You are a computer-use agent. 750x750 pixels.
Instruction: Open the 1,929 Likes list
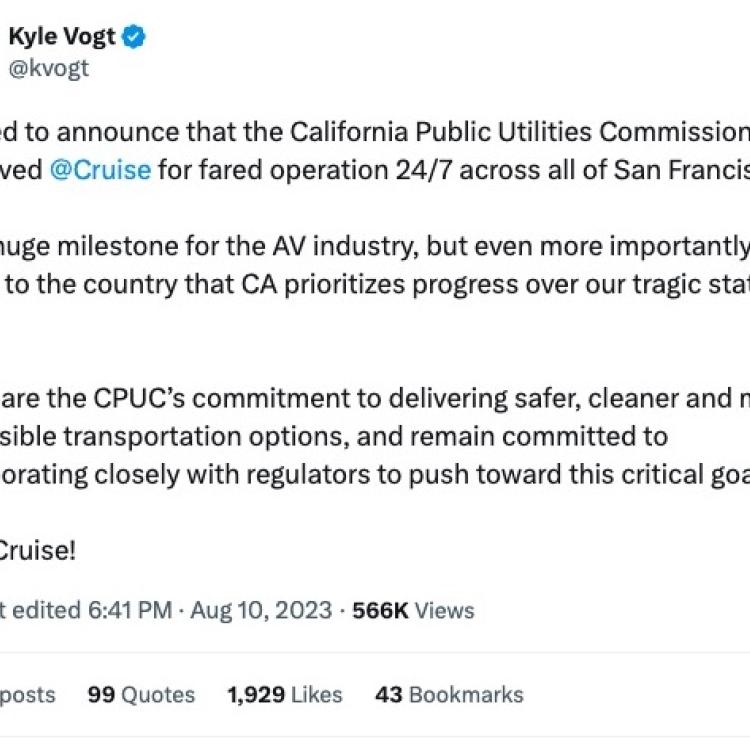pos(285,695)
